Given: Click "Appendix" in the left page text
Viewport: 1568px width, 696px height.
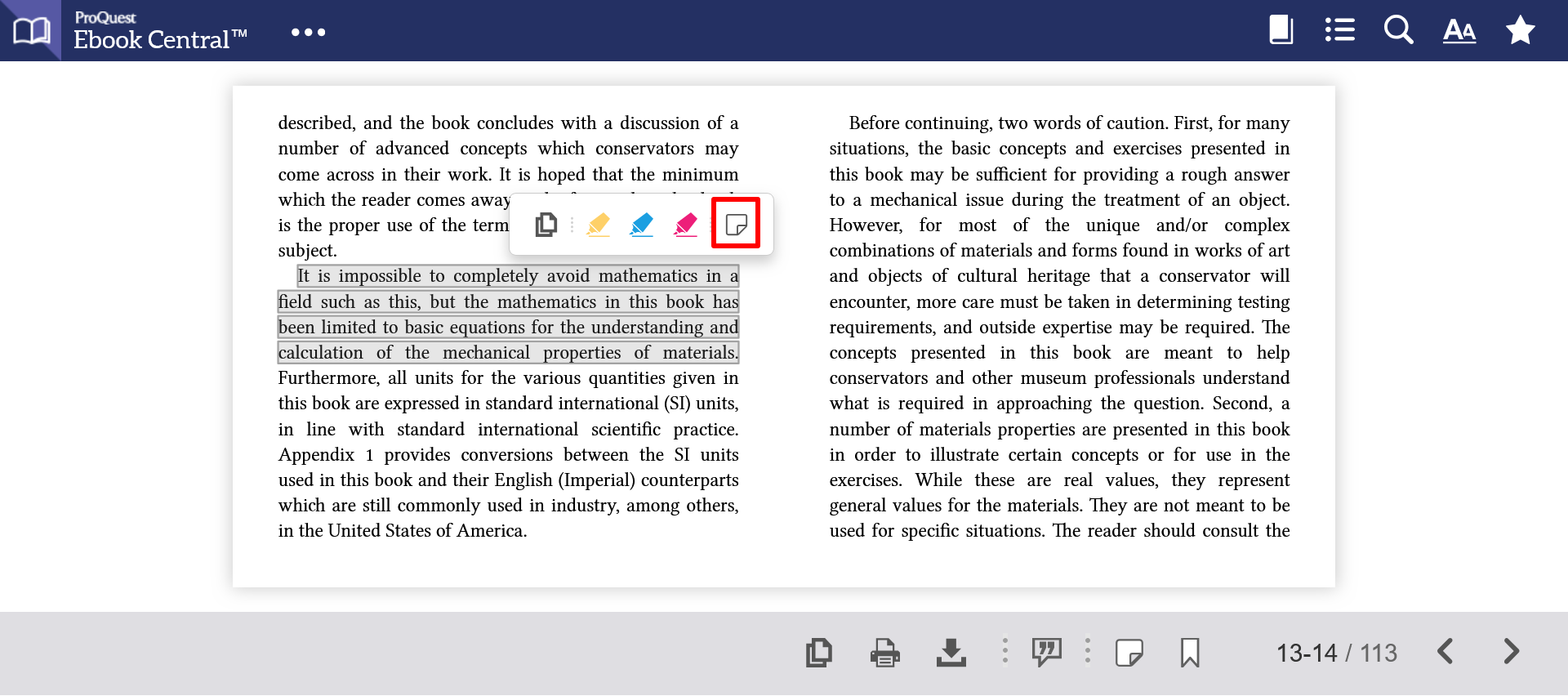Looking at the screenshot, I should [317, 455].
